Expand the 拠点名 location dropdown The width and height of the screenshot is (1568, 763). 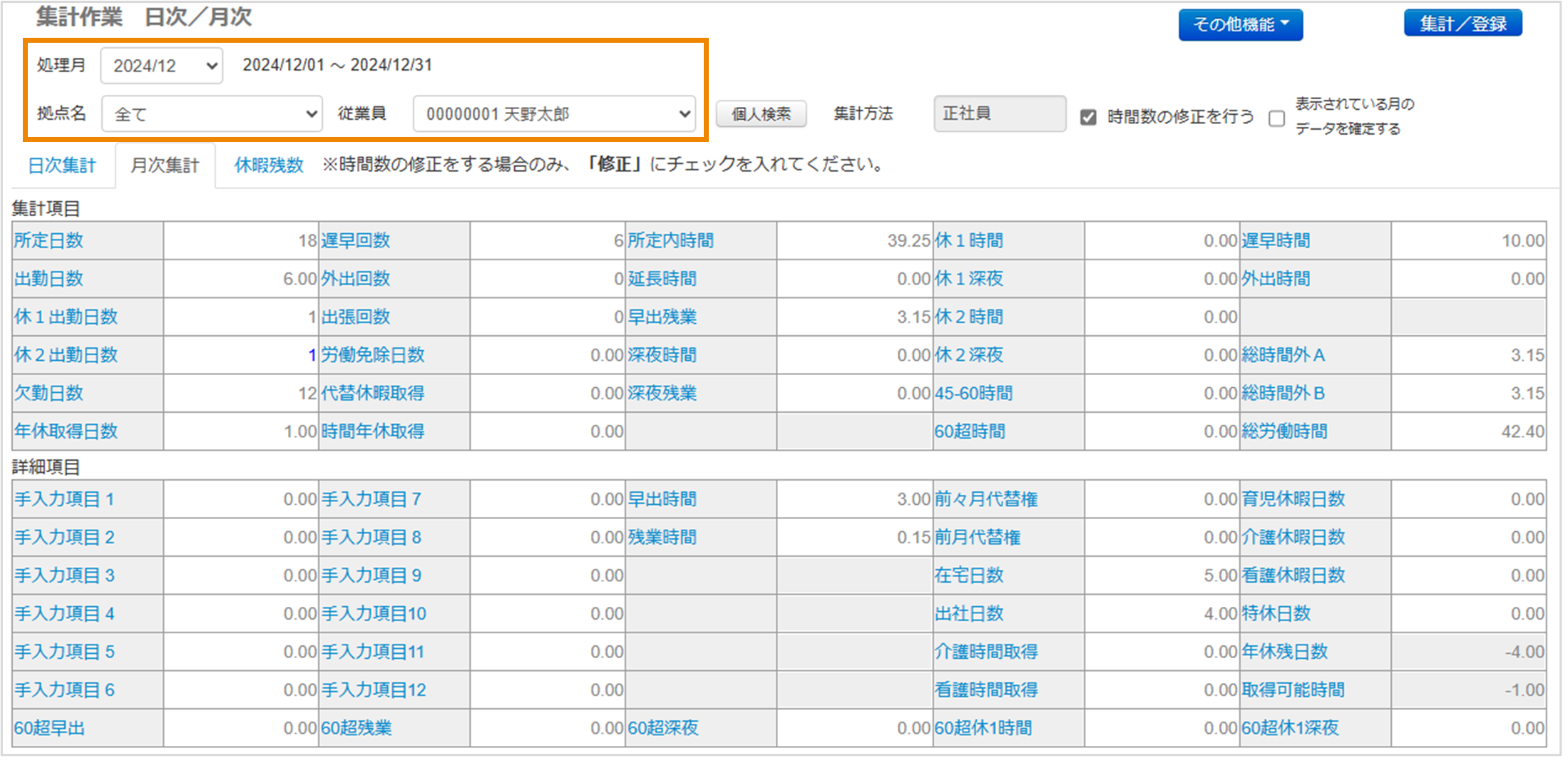click(x=212, y=114)
